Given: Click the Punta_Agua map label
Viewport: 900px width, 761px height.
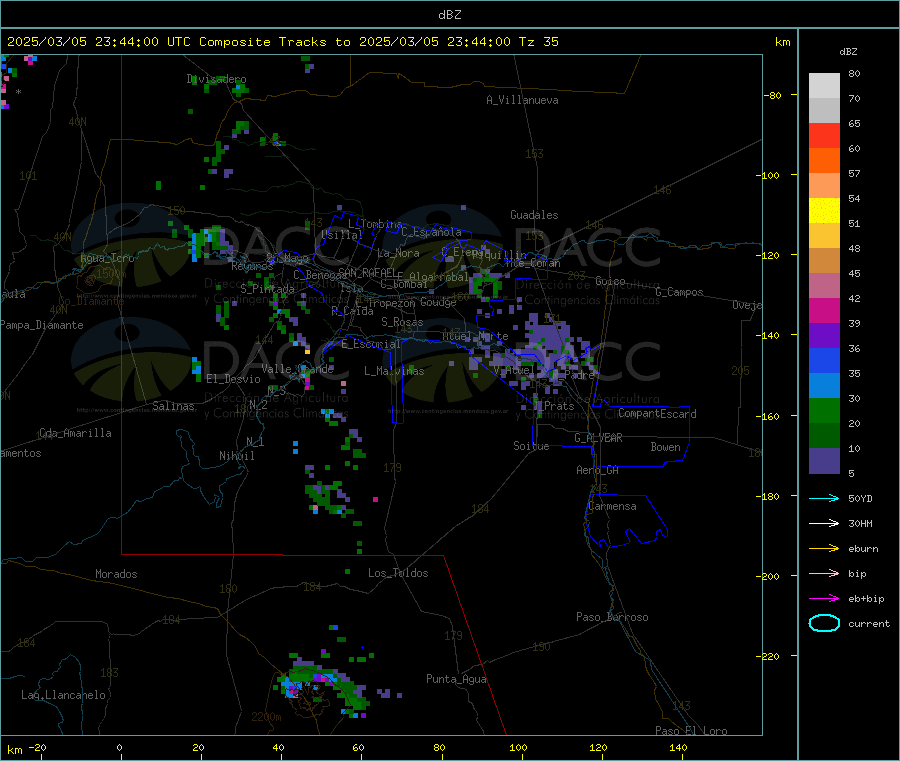Looking at the screenshot, I should 456,679.
